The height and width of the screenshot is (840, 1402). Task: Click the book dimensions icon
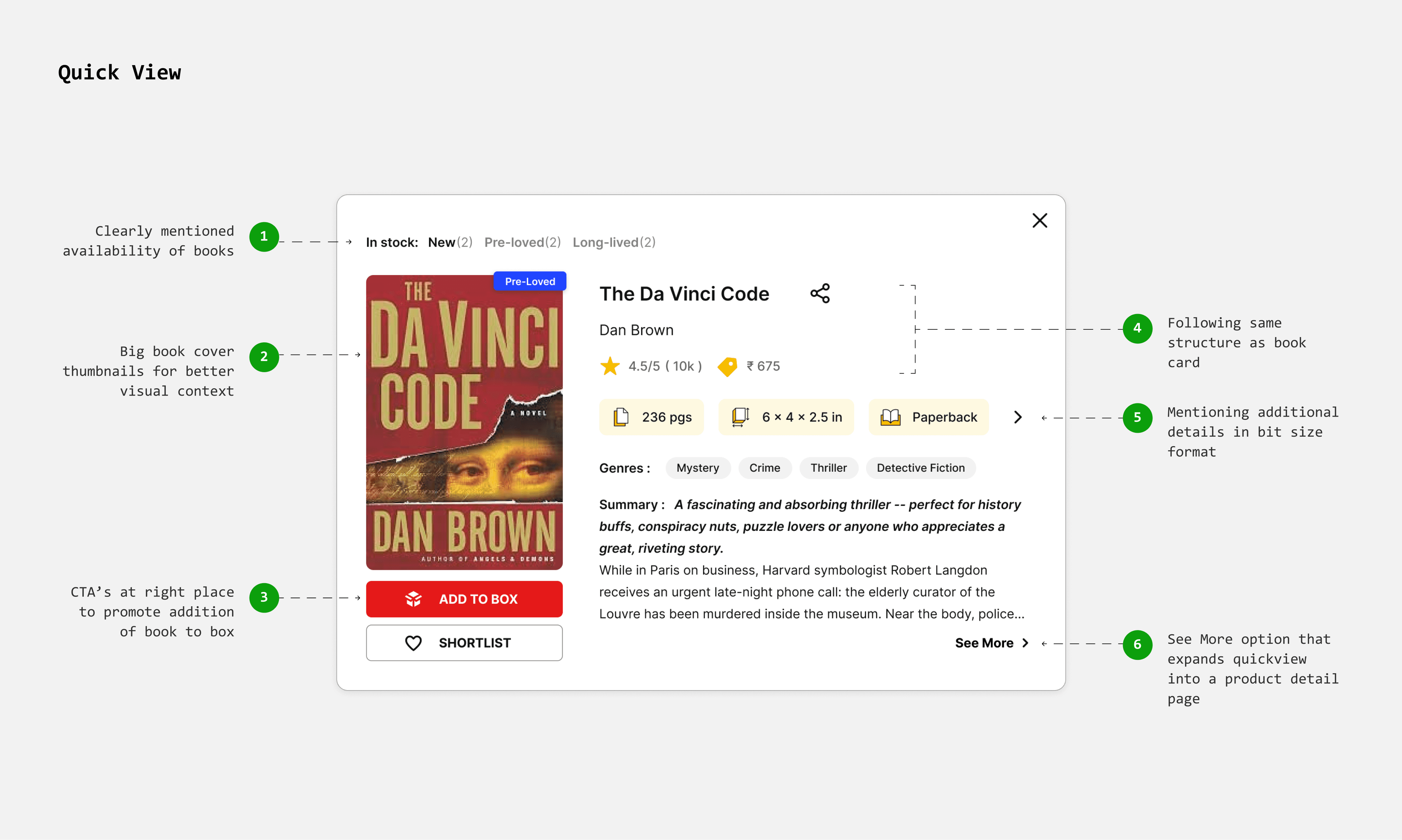pos(740,417)
